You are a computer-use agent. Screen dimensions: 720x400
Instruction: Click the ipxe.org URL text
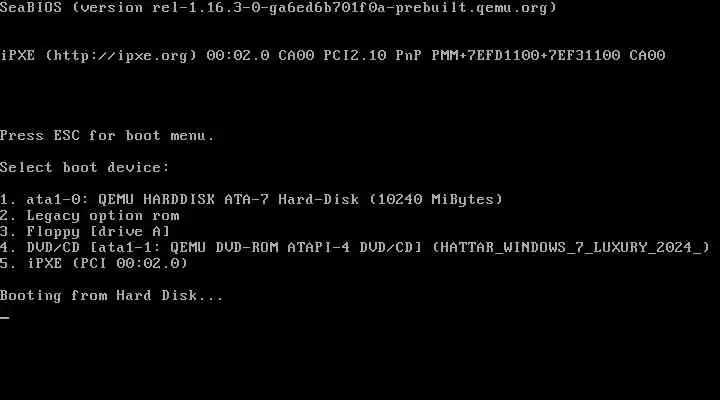click(x=121, y=56)
